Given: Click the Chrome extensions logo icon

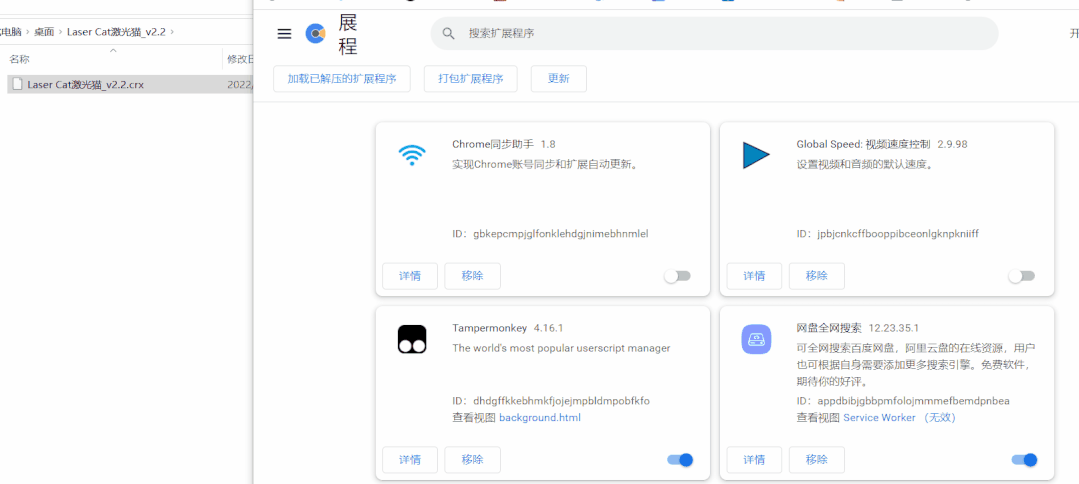Looking at the screenshot, I should (x=315, y=33).
